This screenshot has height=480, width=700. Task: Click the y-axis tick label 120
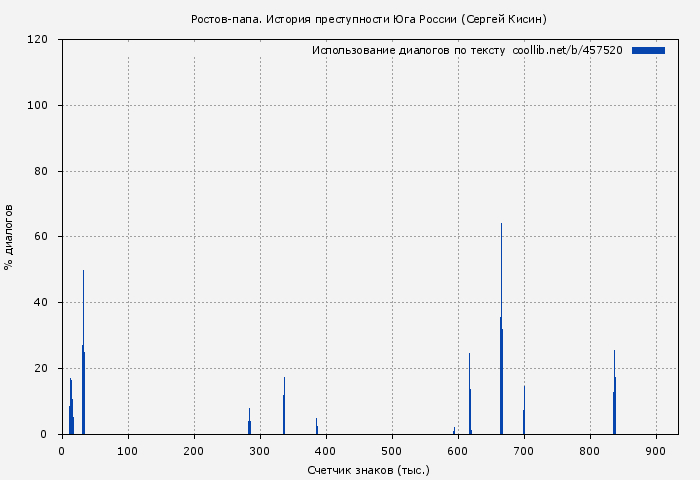[39, 40]
